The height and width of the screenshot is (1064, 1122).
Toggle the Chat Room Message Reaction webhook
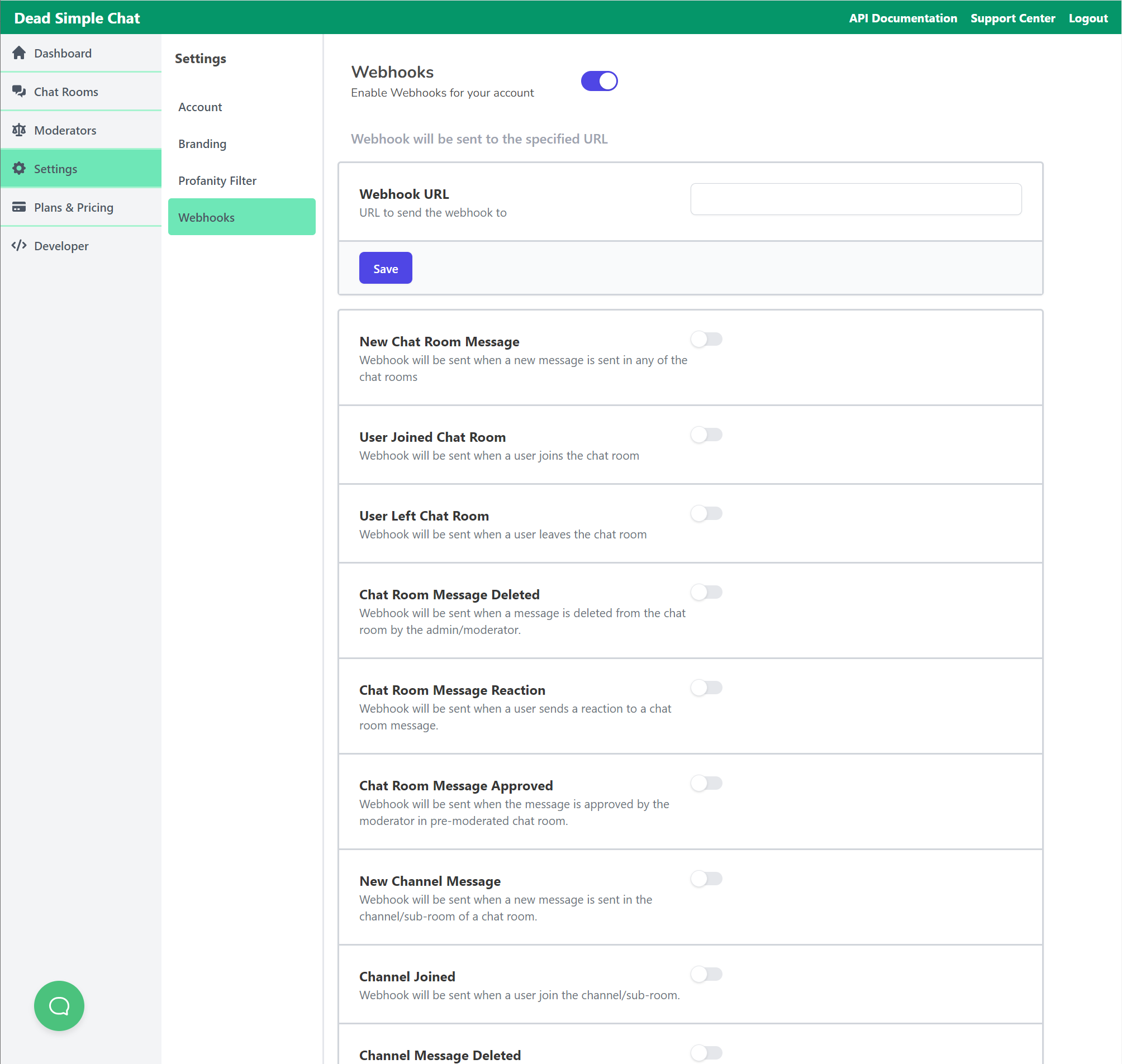tap(707, 688)
